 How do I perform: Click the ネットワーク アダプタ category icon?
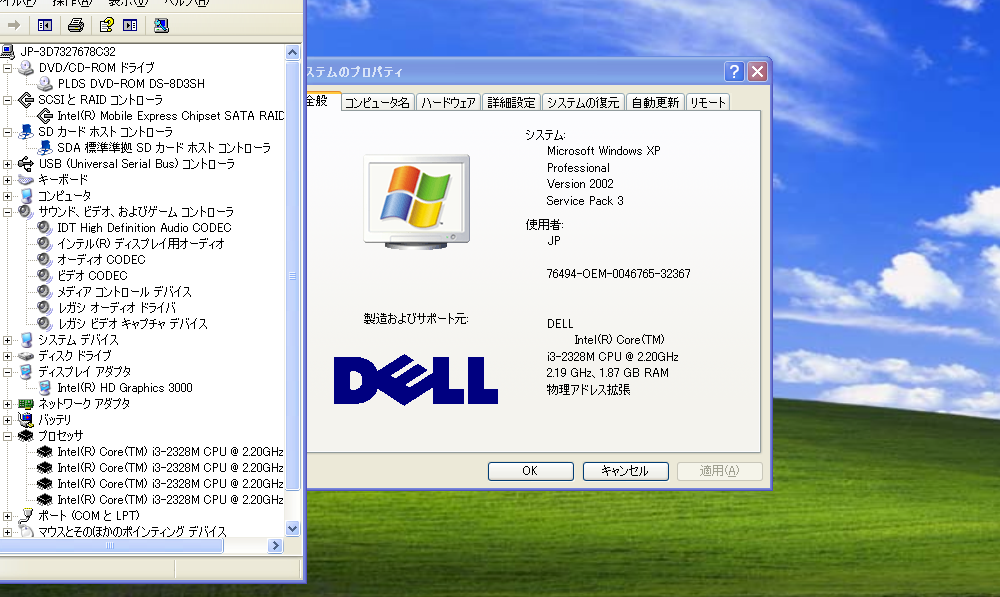(x=26, y=404)
